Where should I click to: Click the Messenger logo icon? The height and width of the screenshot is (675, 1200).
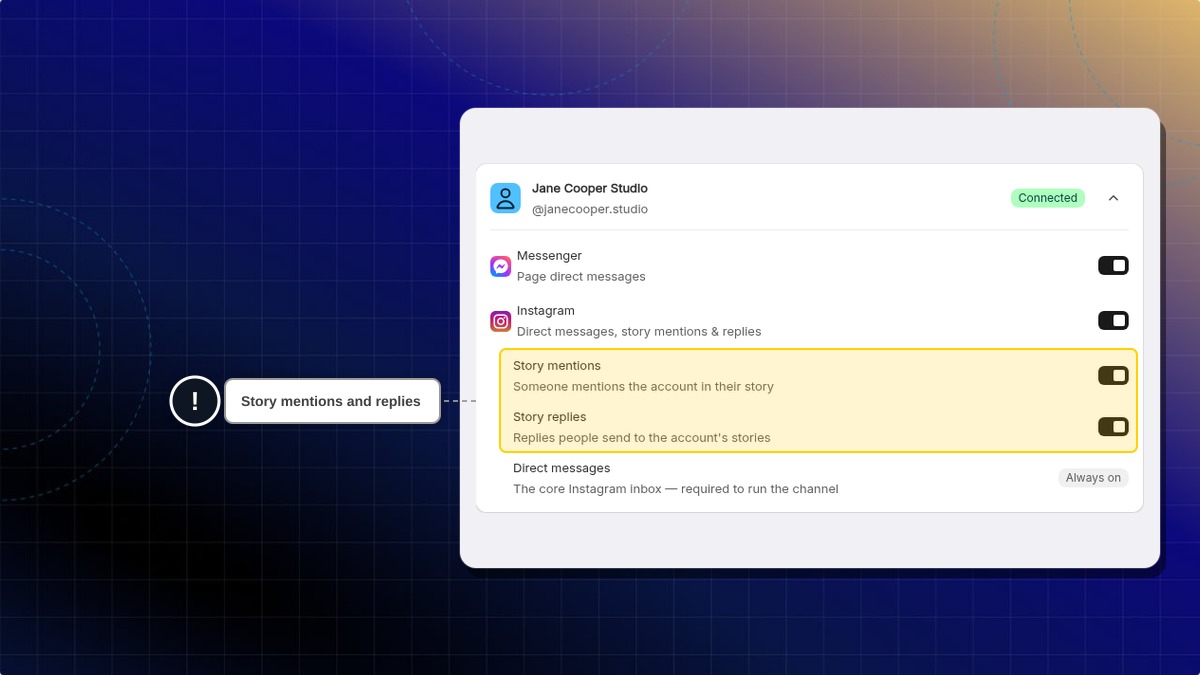501,266
